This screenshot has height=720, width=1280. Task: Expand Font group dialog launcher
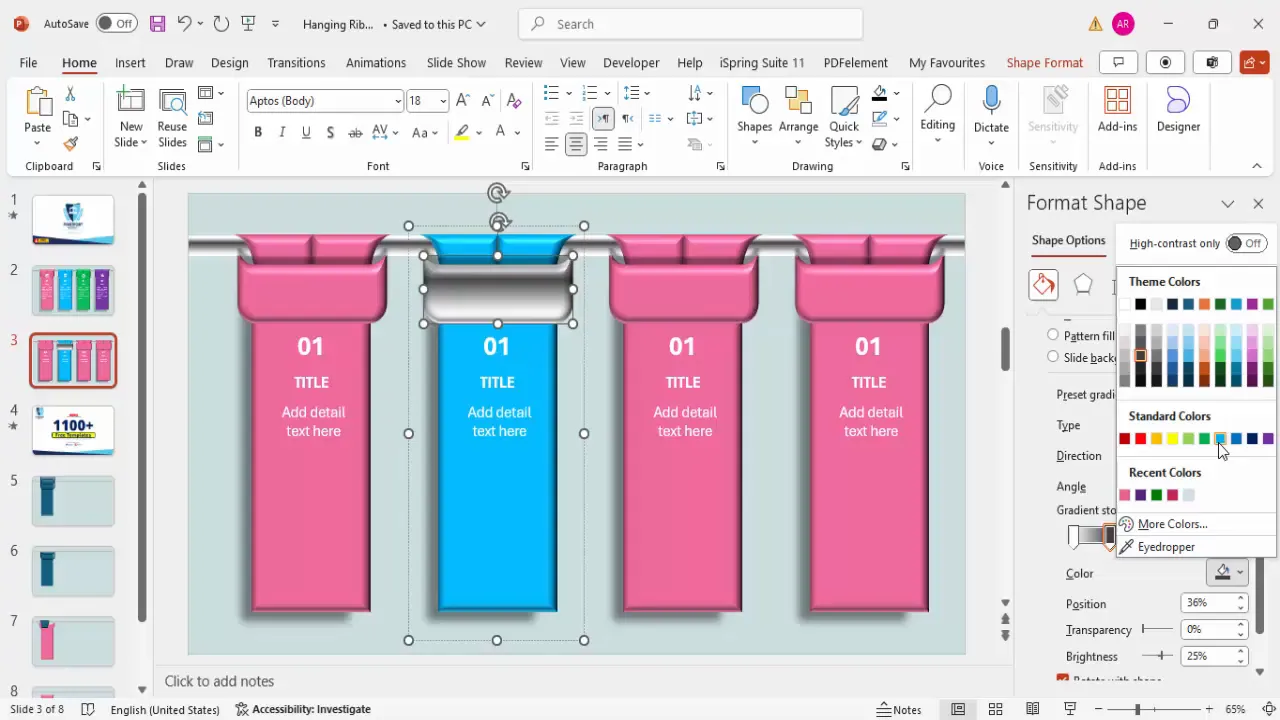[x=525, y=167]
